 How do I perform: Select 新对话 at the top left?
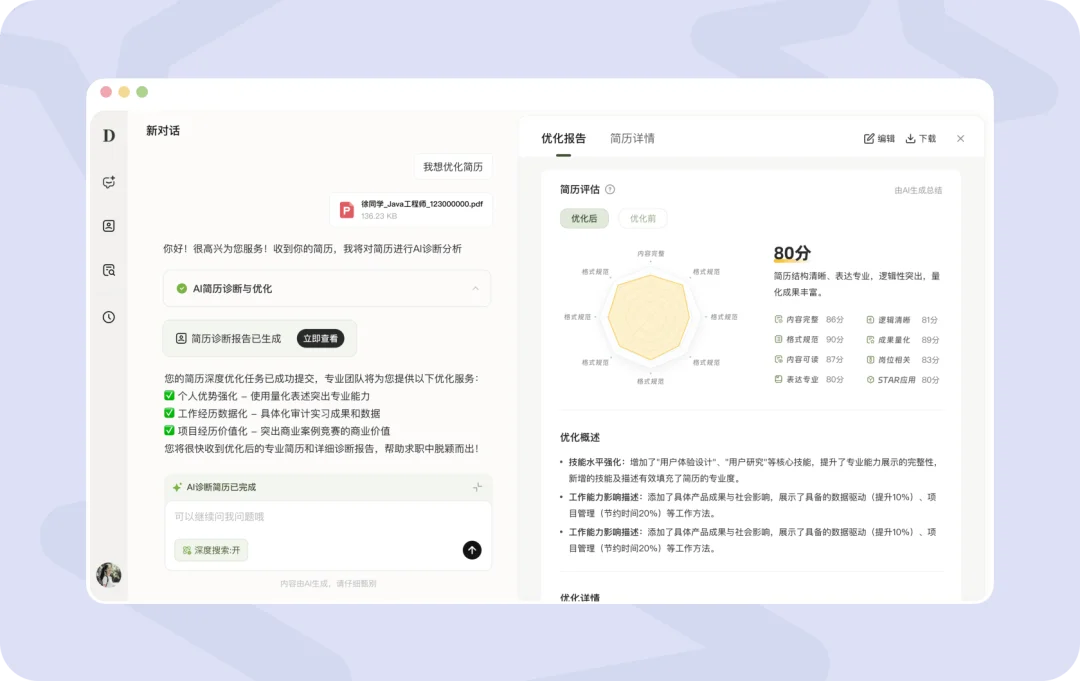pyautogui.click(x=163, y=130)
